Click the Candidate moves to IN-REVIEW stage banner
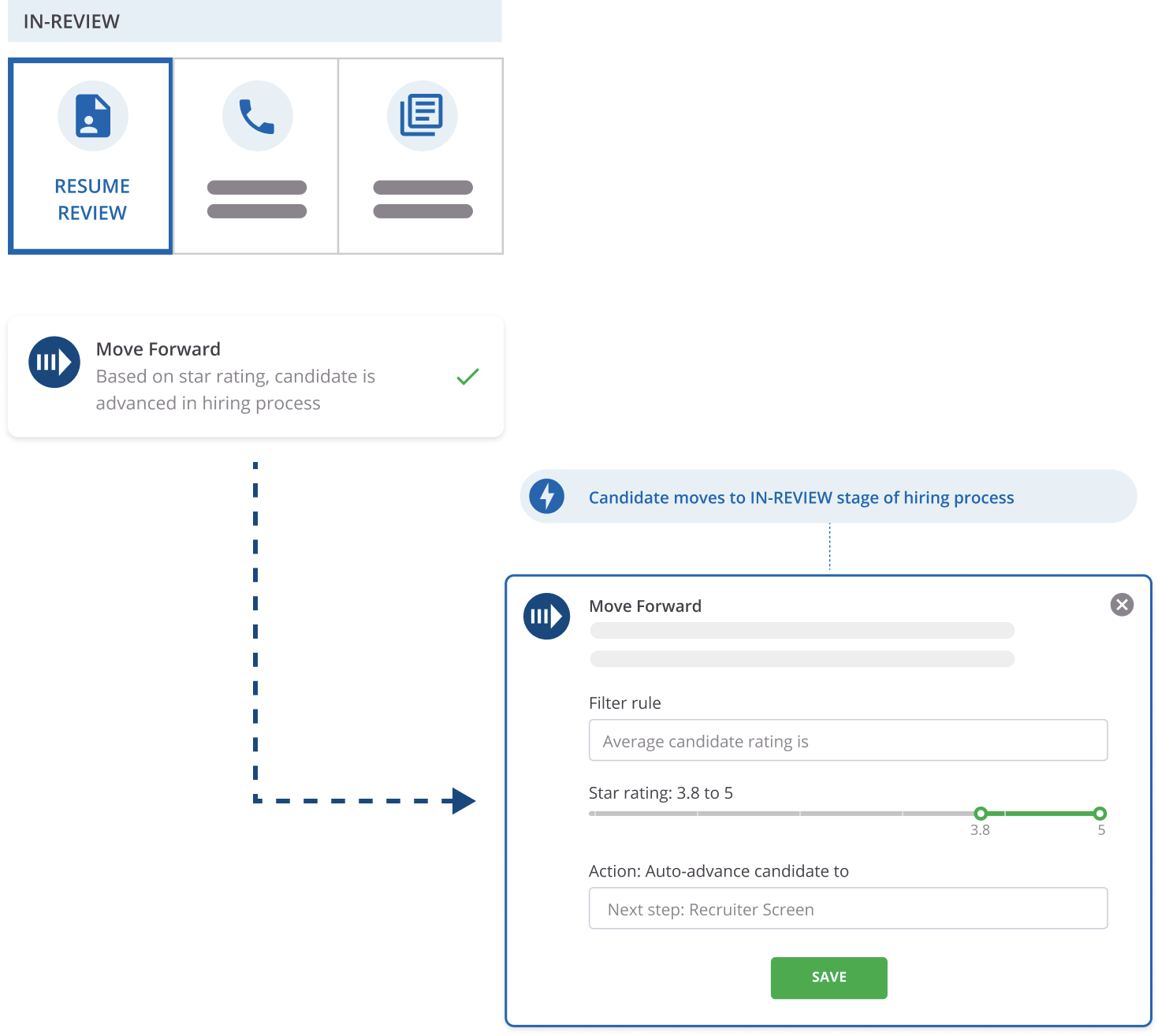 tap(800, 498)
